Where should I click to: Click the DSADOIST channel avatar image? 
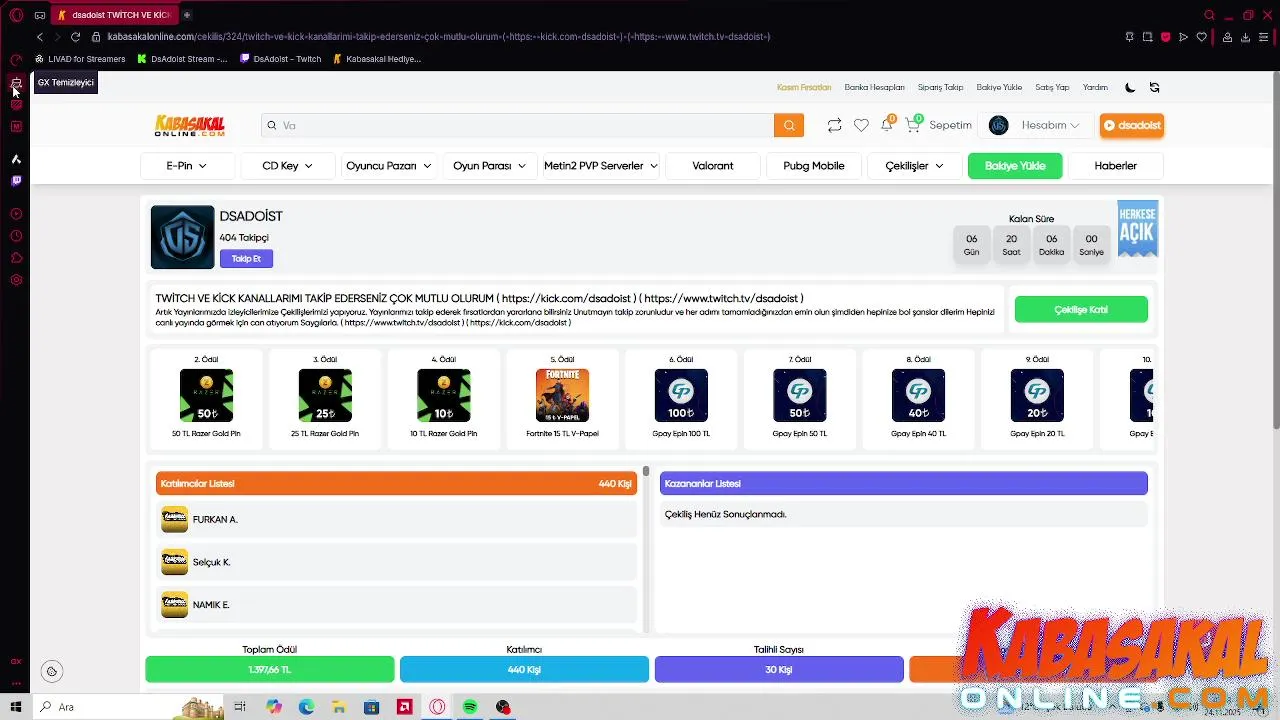pos(182,237)
